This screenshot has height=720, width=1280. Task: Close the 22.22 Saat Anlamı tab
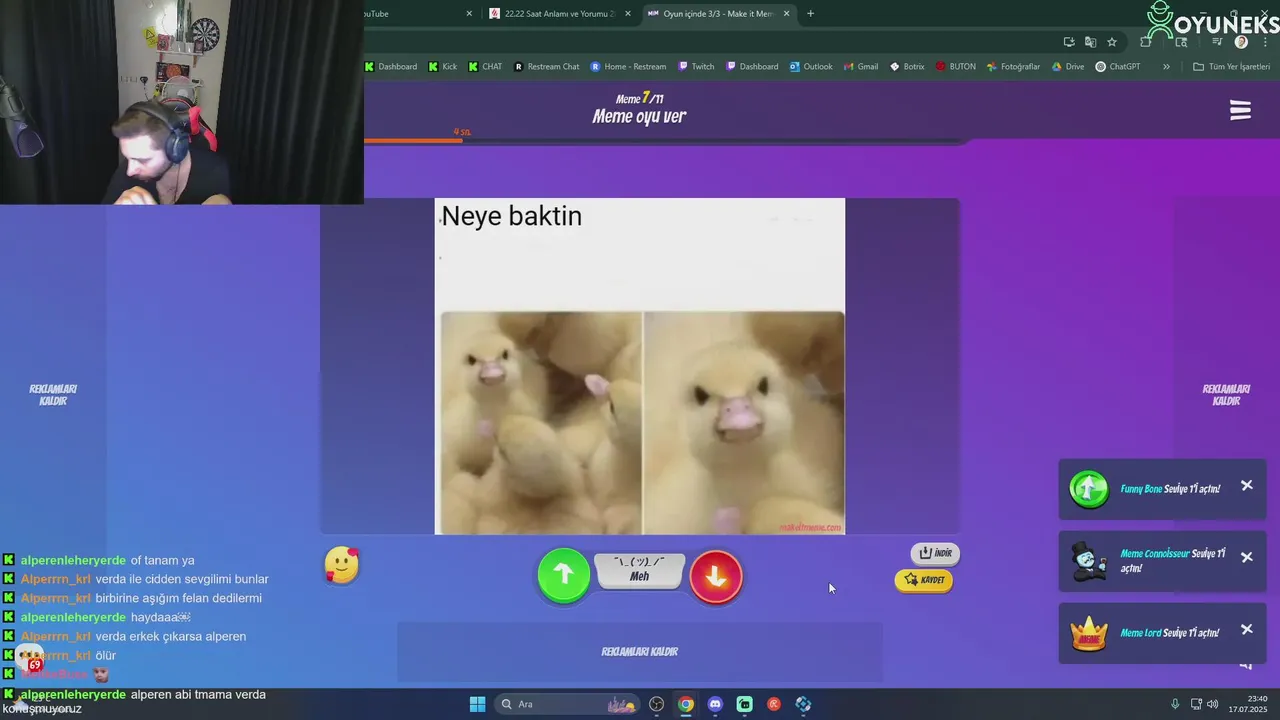click(x=628, y=14)
